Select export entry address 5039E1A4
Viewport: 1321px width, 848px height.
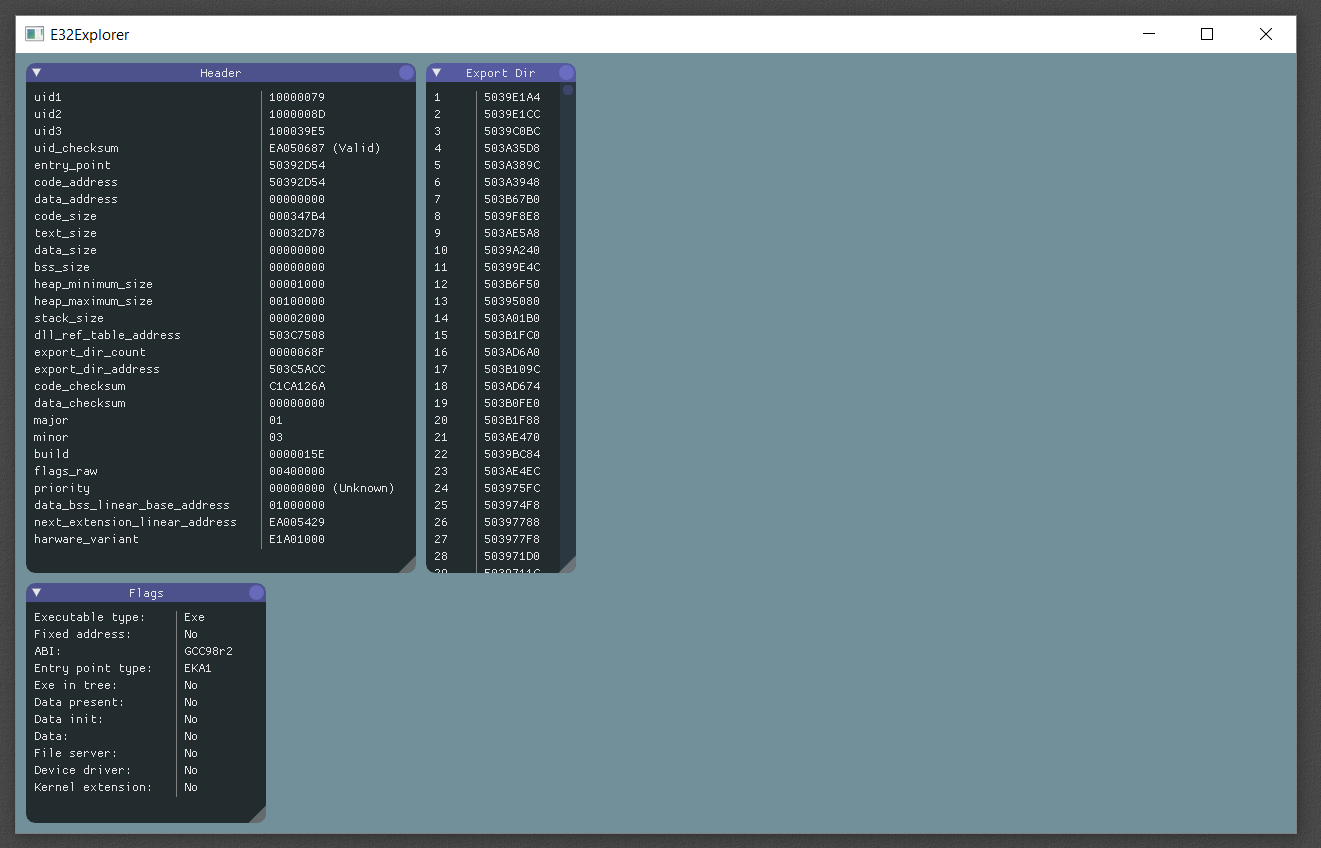click(512, 97)
